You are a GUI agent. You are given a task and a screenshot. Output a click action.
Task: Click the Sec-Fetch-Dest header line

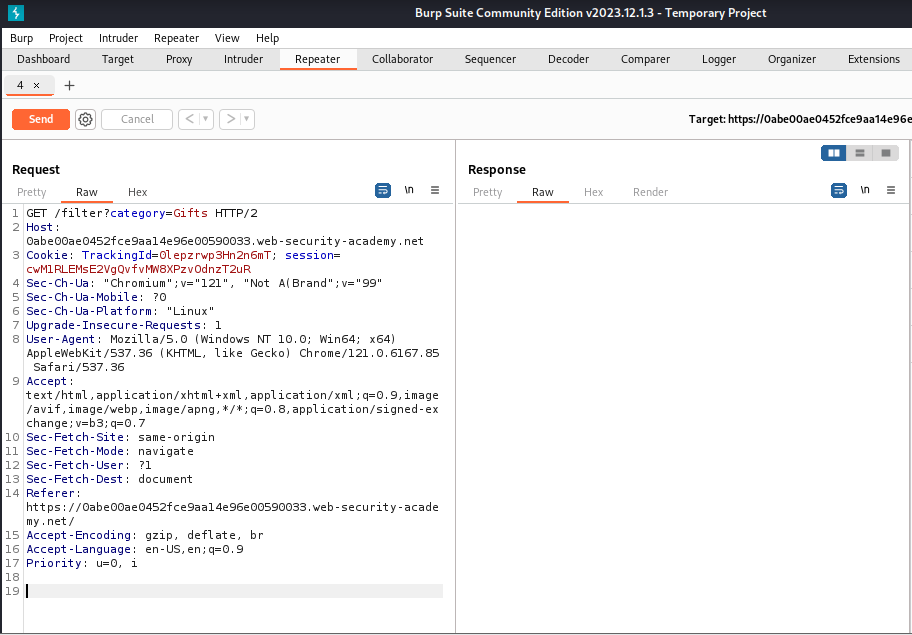tap(109, 479)
